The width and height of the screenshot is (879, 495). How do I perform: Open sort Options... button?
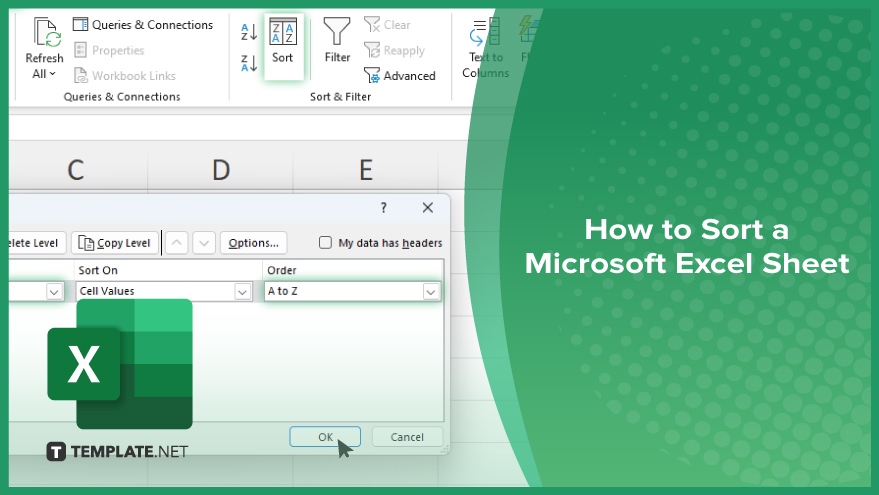tap(253, 243)
